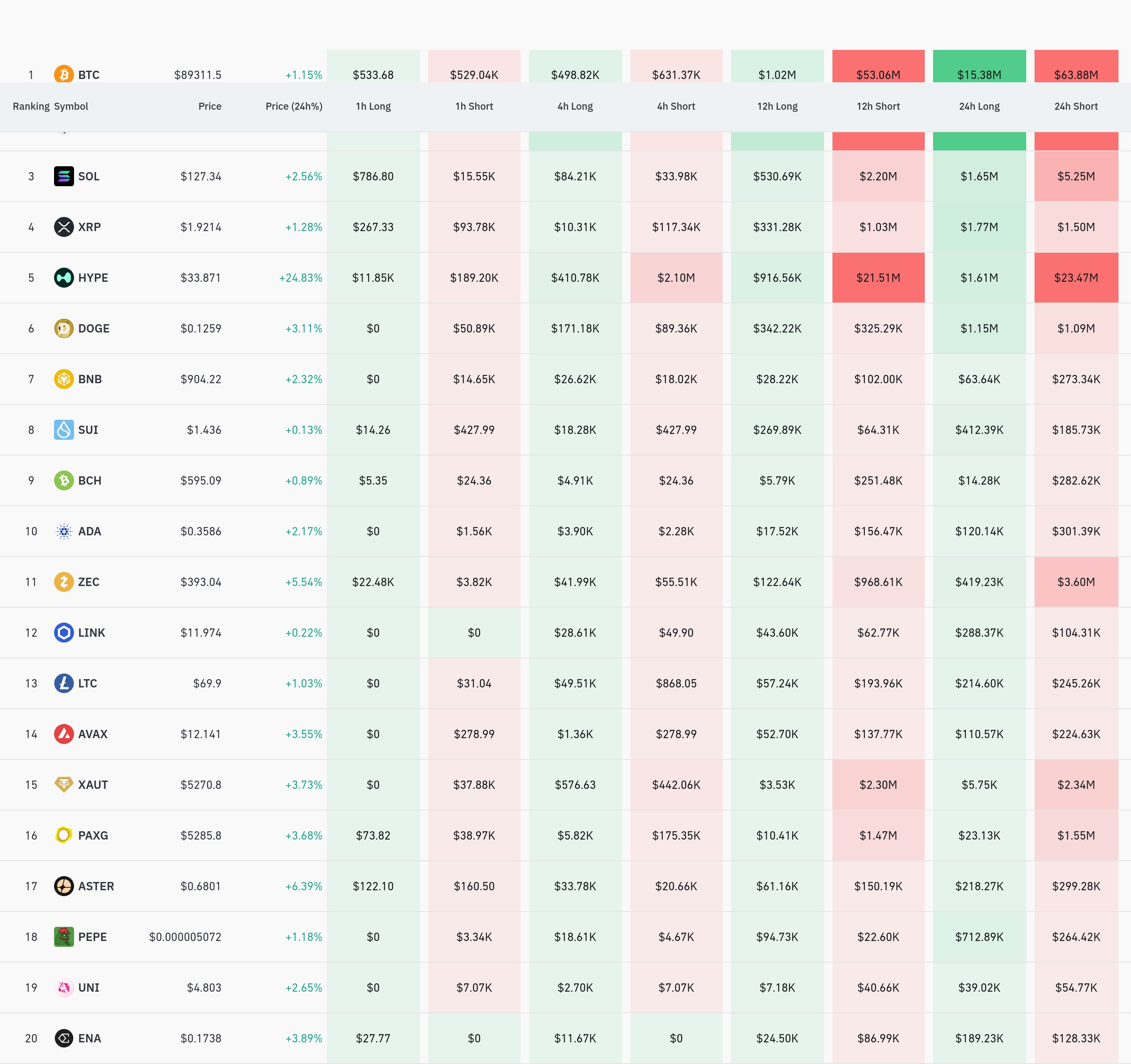Click the PEPE frog icon
1131x1064 pixels.
(64, 937)
